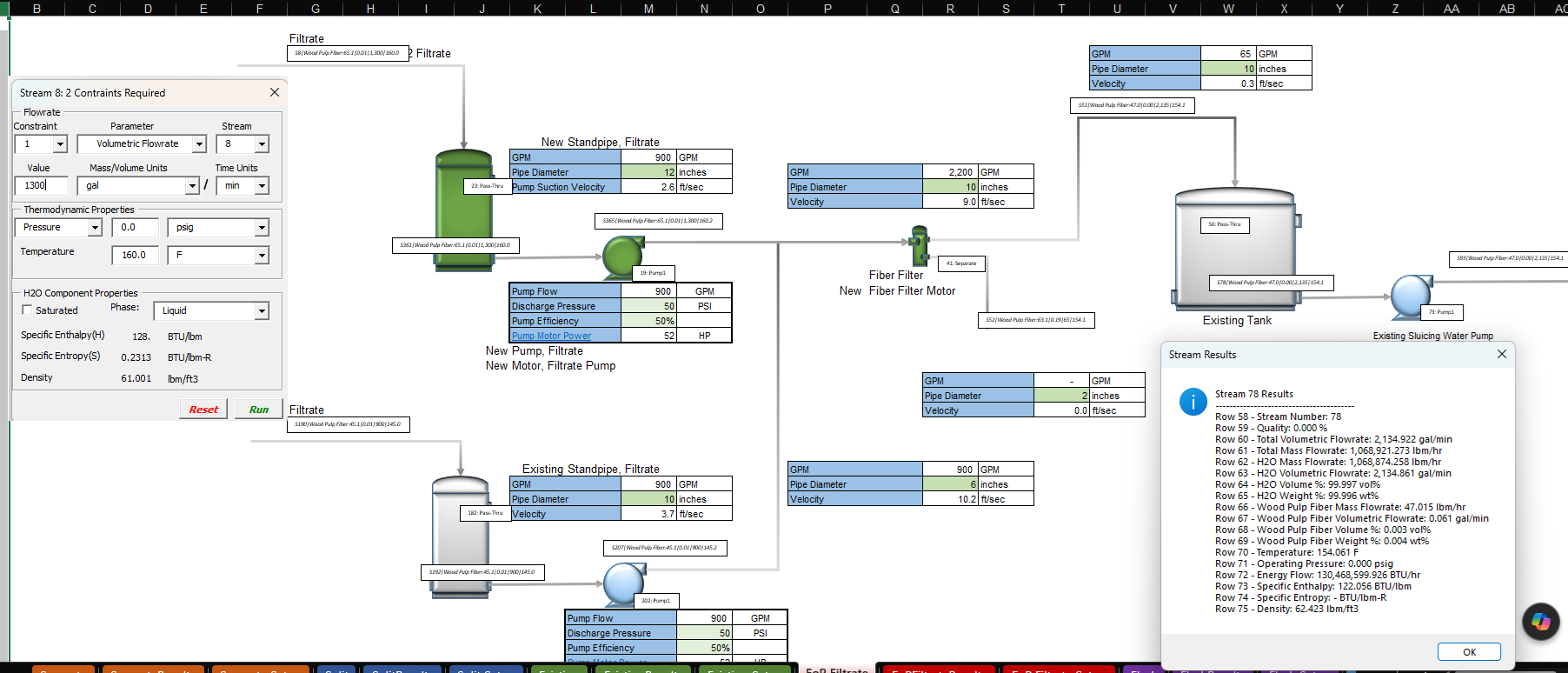Select the S365 Wood Pulp Fiber stream label
Viewport: 1568px width, 673px height.
(x=658, y=221)
